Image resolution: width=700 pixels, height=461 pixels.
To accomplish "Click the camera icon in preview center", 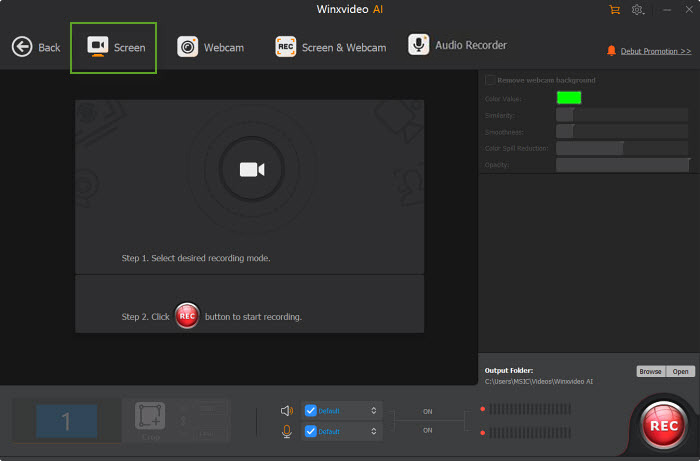I will point(252,170).
